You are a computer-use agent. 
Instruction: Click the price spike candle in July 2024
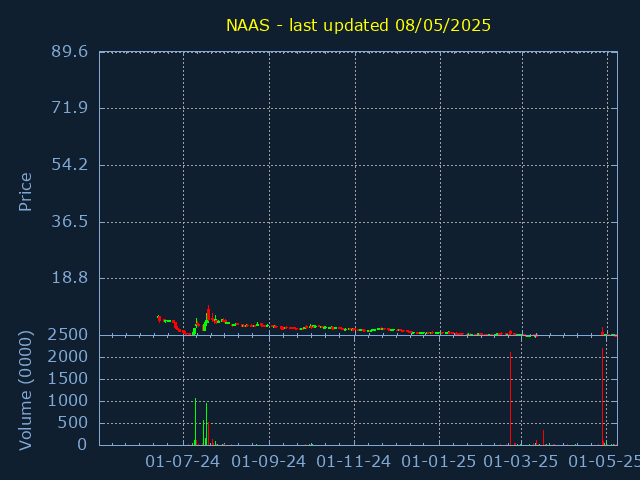coord(208,314)
